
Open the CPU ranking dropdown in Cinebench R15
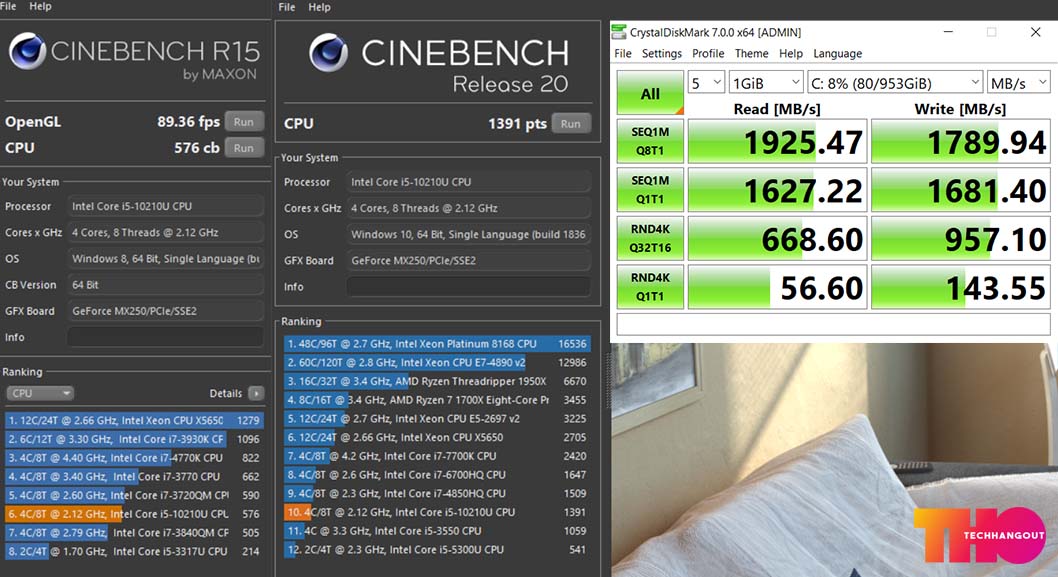click(40, 393)
